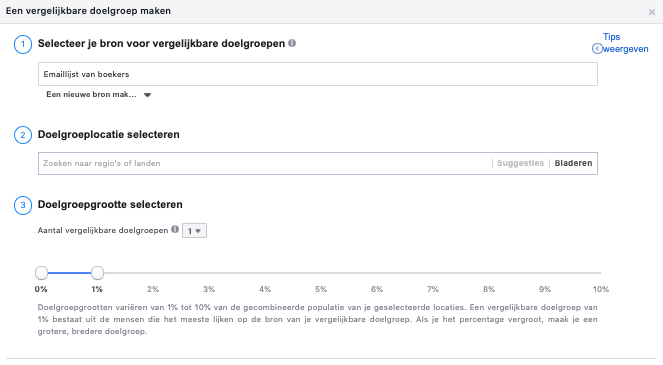Click the 1% slider handle
Screen dimensions: 663x365
click(97, 273)
